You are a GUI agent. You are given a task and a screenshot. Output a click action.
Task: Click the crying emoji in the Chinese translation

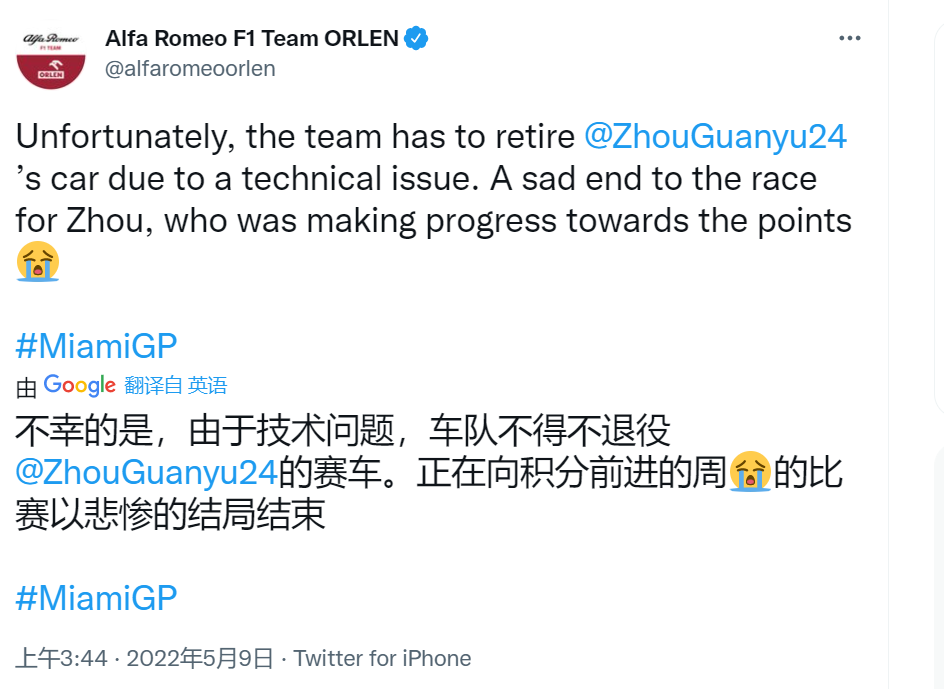point(748,472)
